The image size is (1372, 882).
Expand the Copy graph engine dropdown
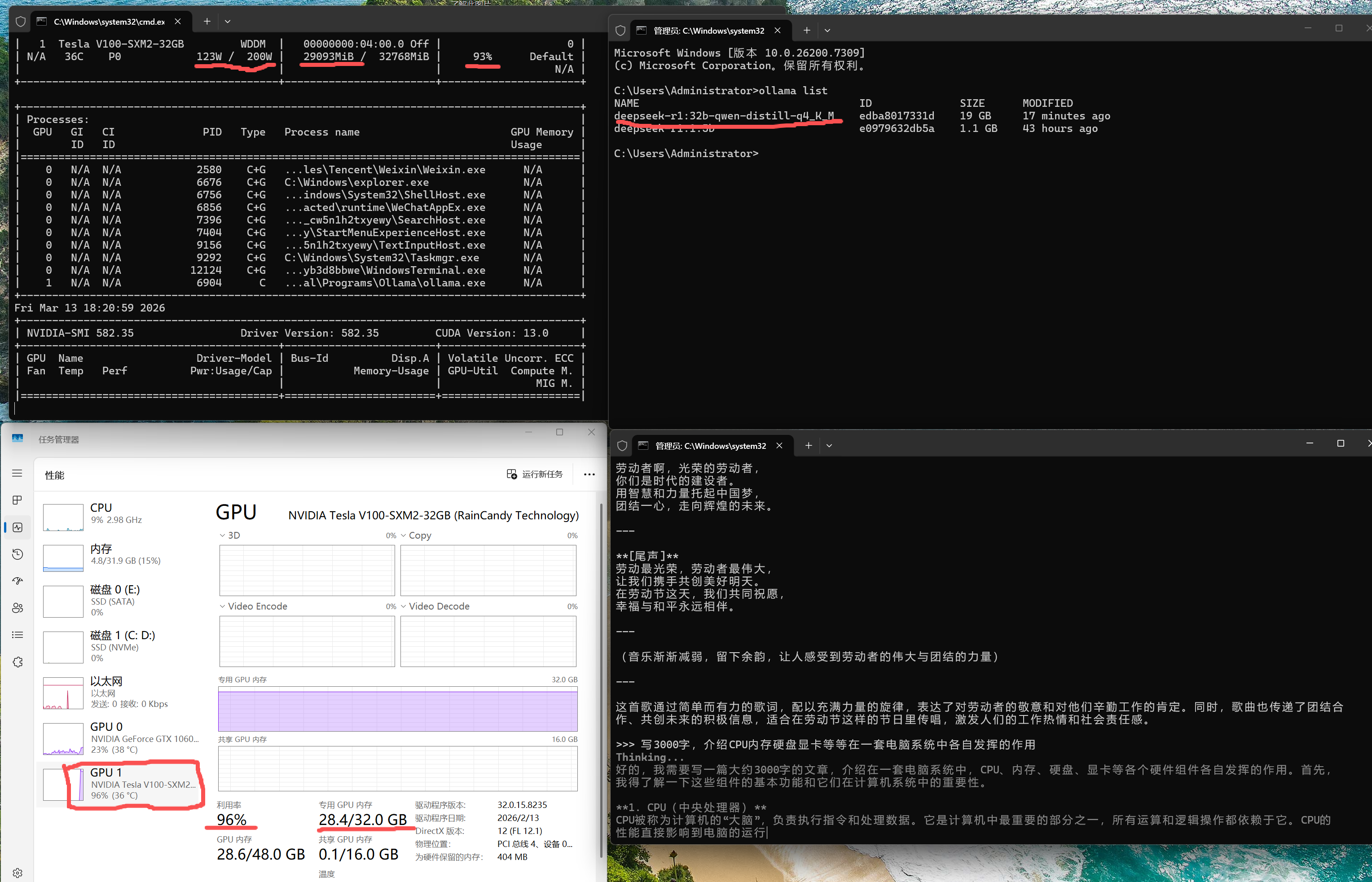click(403, 535)
